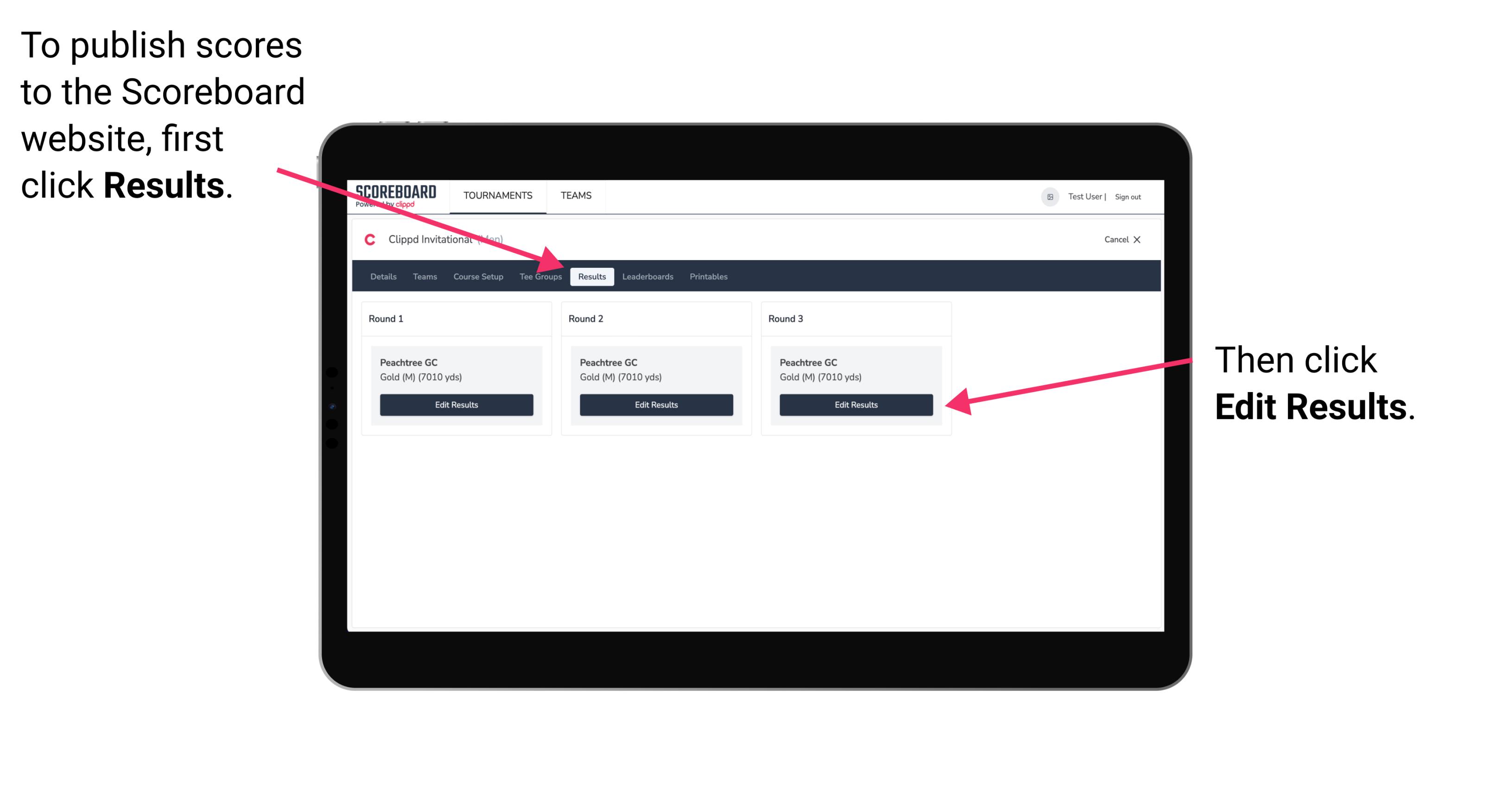The image size is (1509, 812).
Task: Click Round 2 Peachtree GC card
Action: click(x=655, y=385)
